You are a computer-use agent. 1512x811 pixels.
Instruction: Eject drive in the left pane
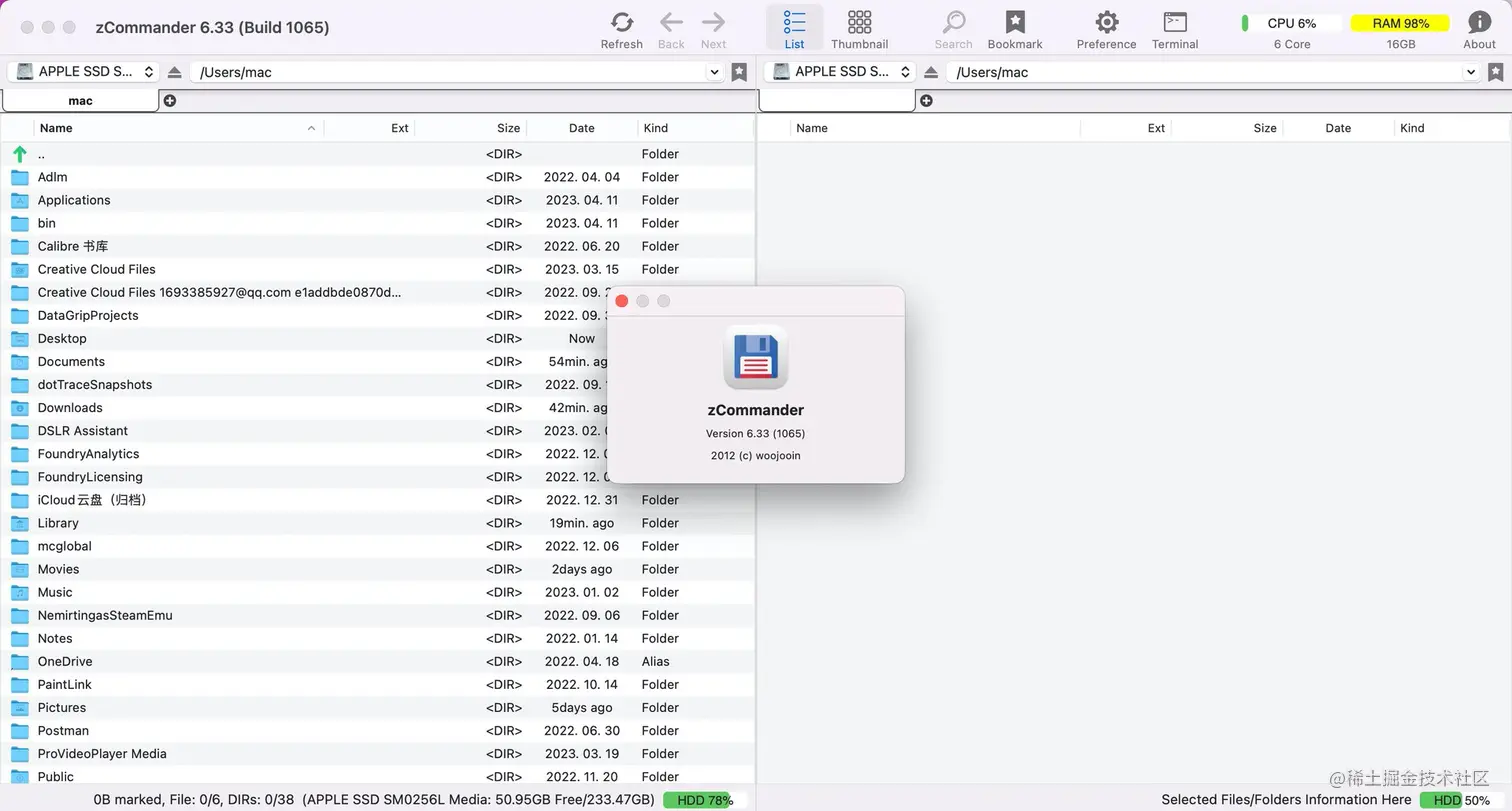(175, 72)
